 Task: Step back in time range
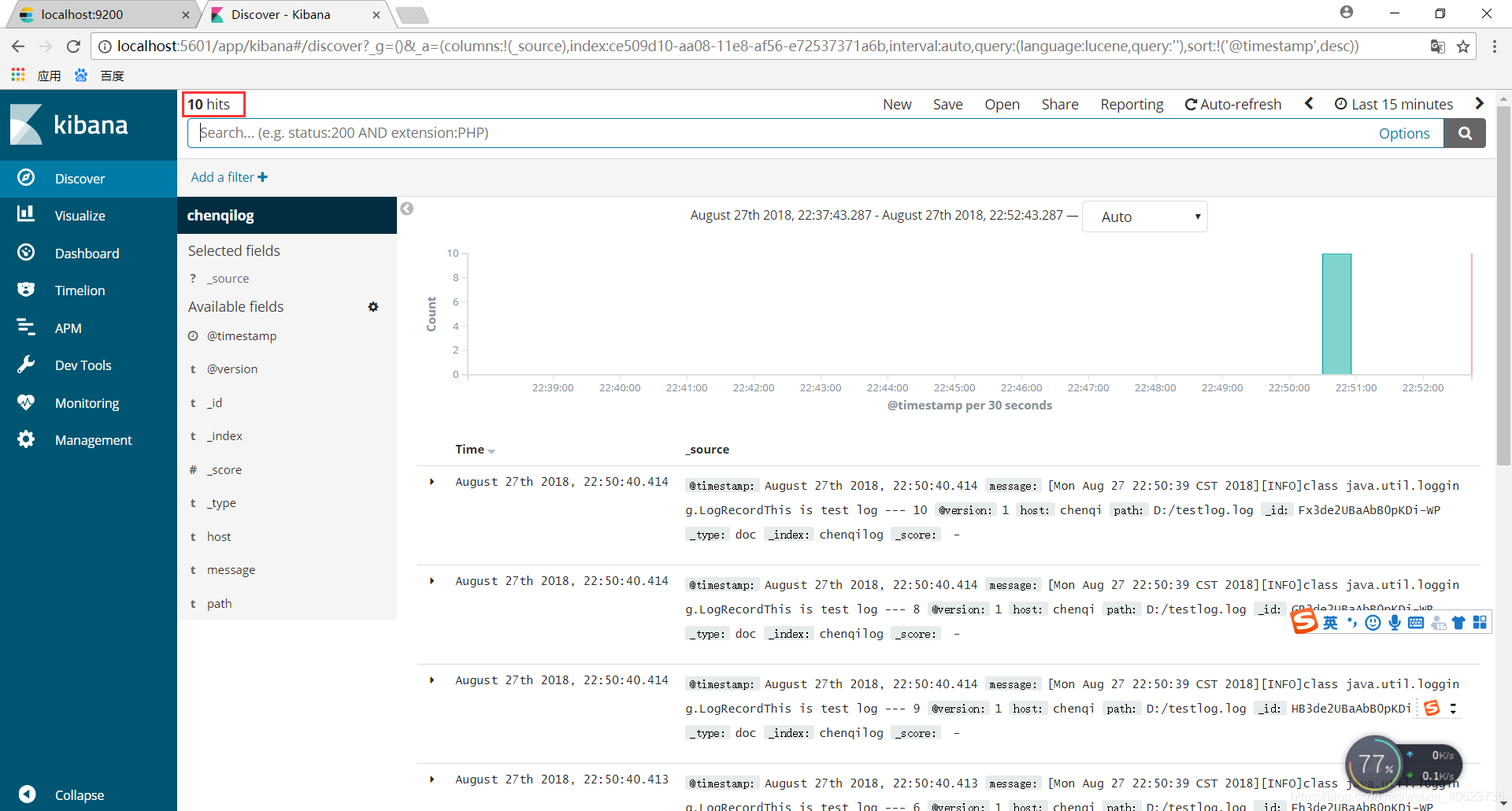click(1309, 103)
